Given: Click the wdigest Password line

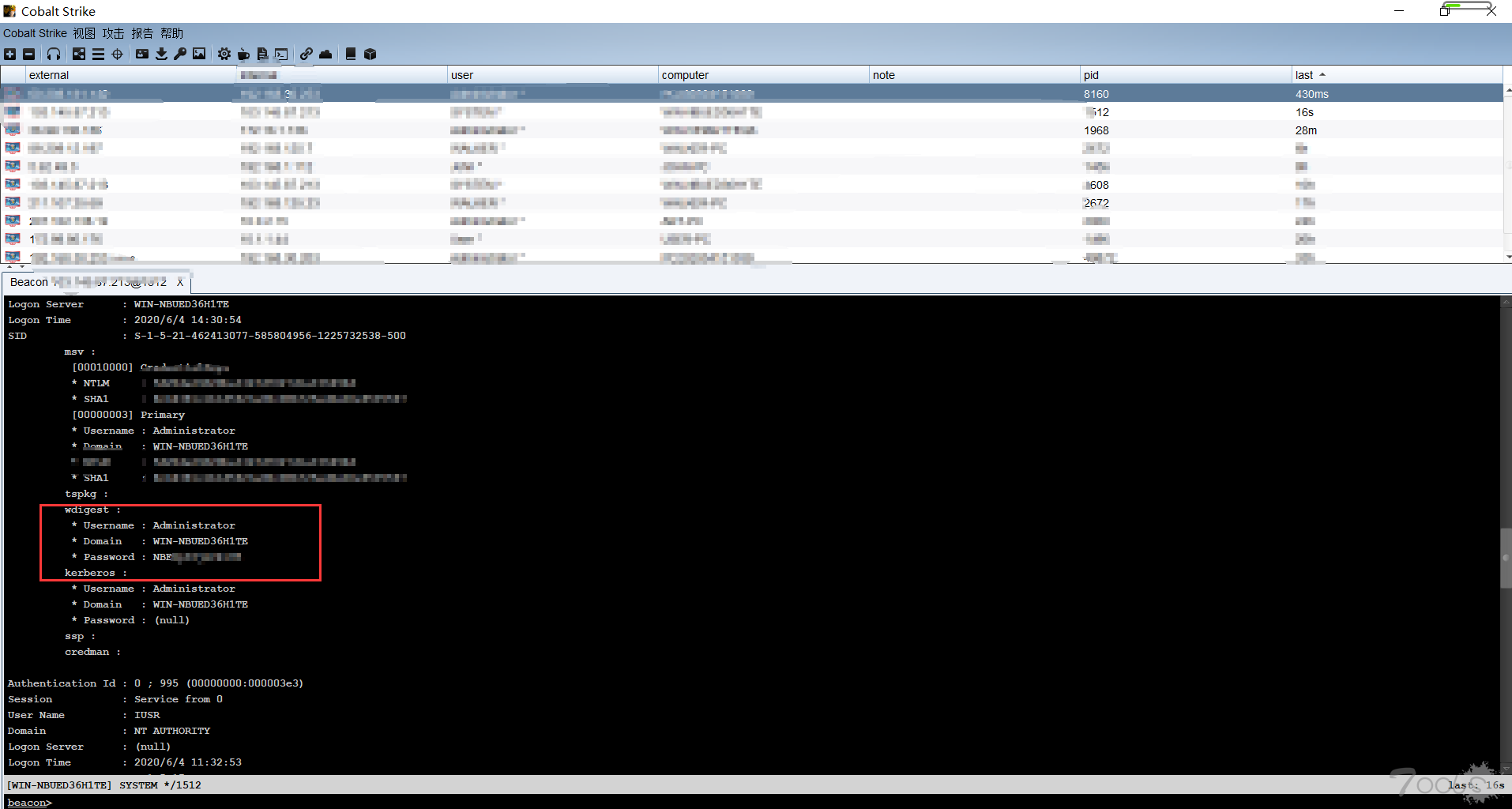Looking at the screenshot, I should pyautogui.click(x=156, y=557).
